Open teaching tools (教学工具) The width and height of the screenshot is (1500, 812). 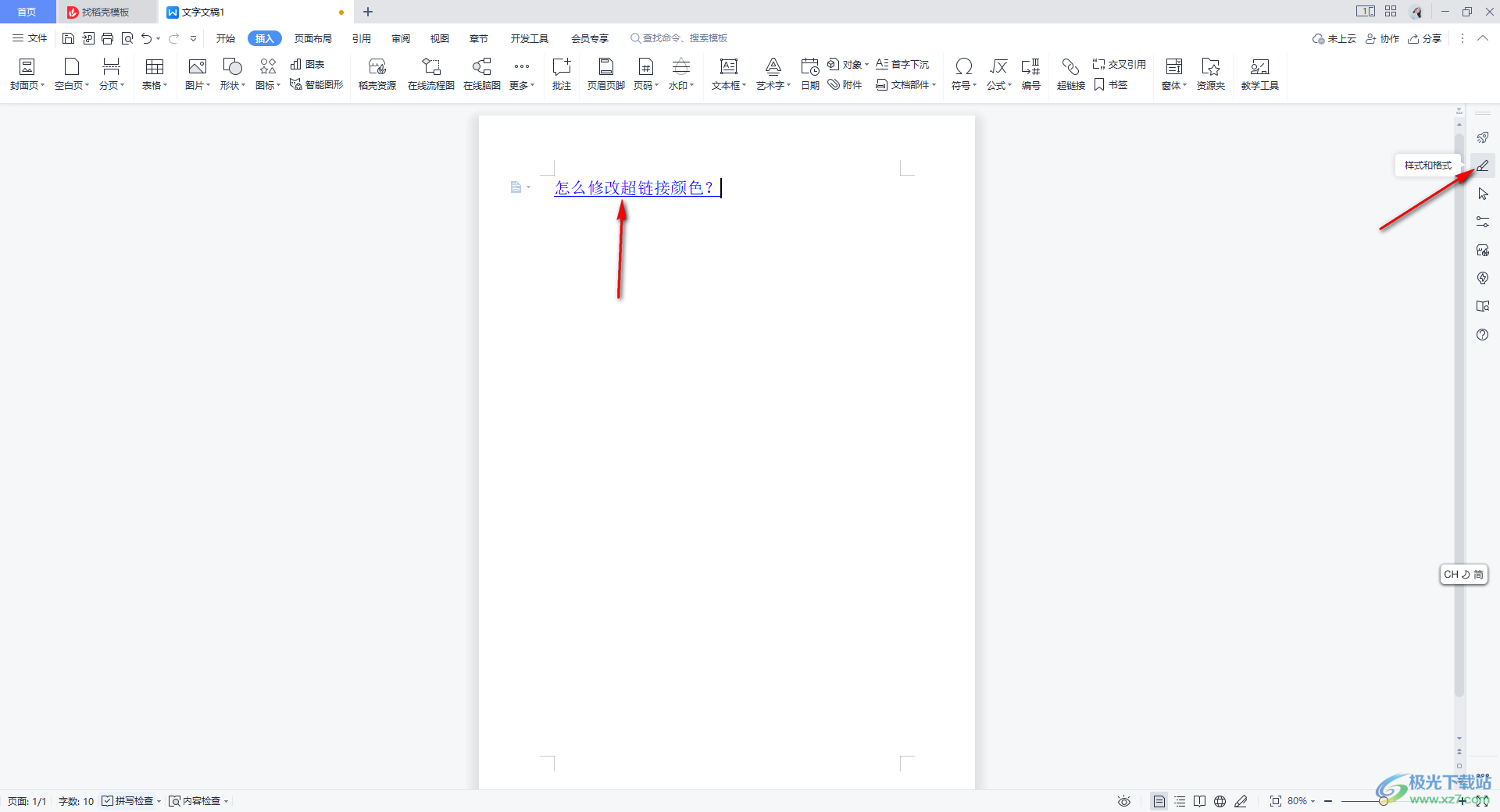click(1260, 74)
